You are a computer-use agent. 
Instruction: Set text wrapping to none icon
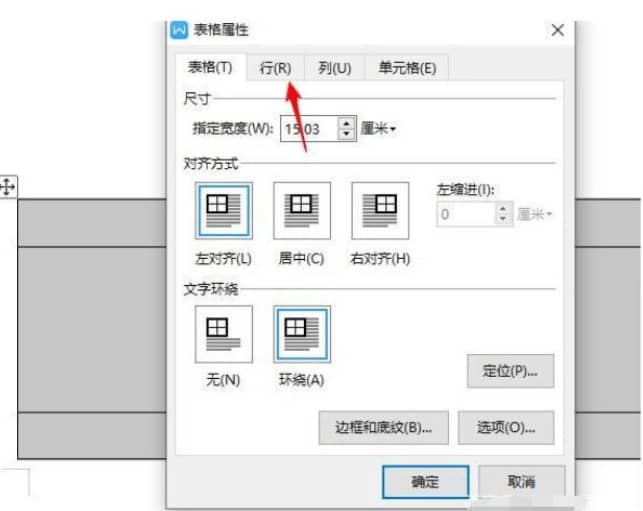(x=223, y=334)
